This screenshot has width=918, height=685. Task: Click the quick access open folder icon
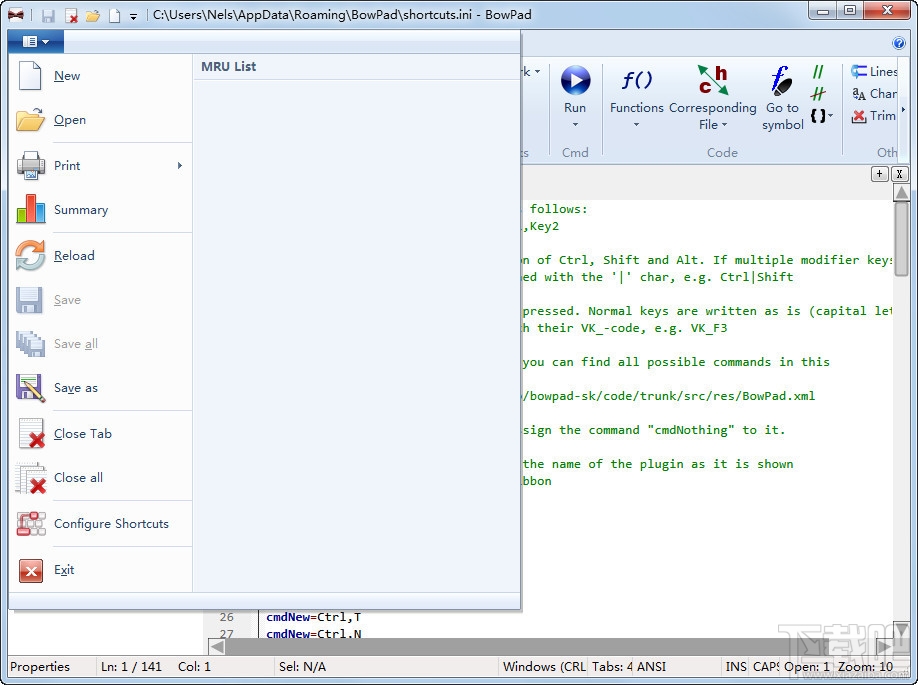93,16
